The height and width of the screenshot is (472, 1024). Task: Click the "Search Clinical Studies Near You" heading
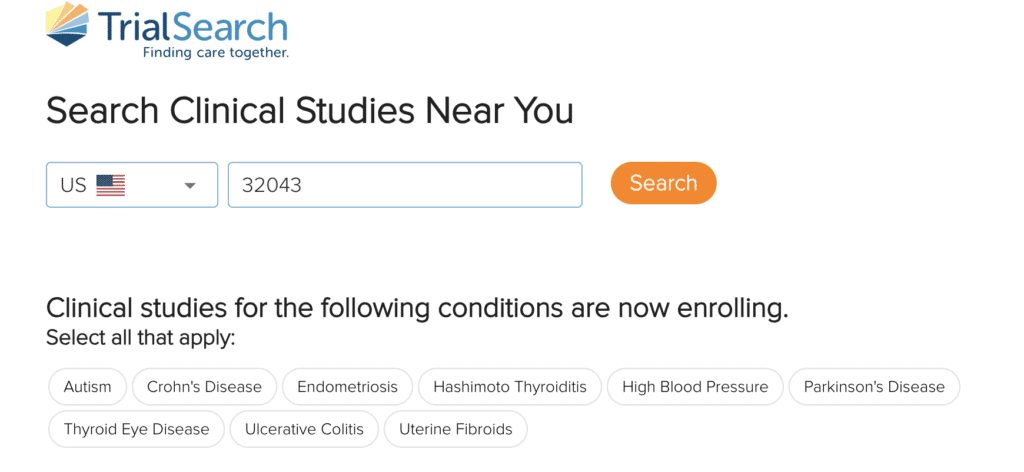pos(310,110)
